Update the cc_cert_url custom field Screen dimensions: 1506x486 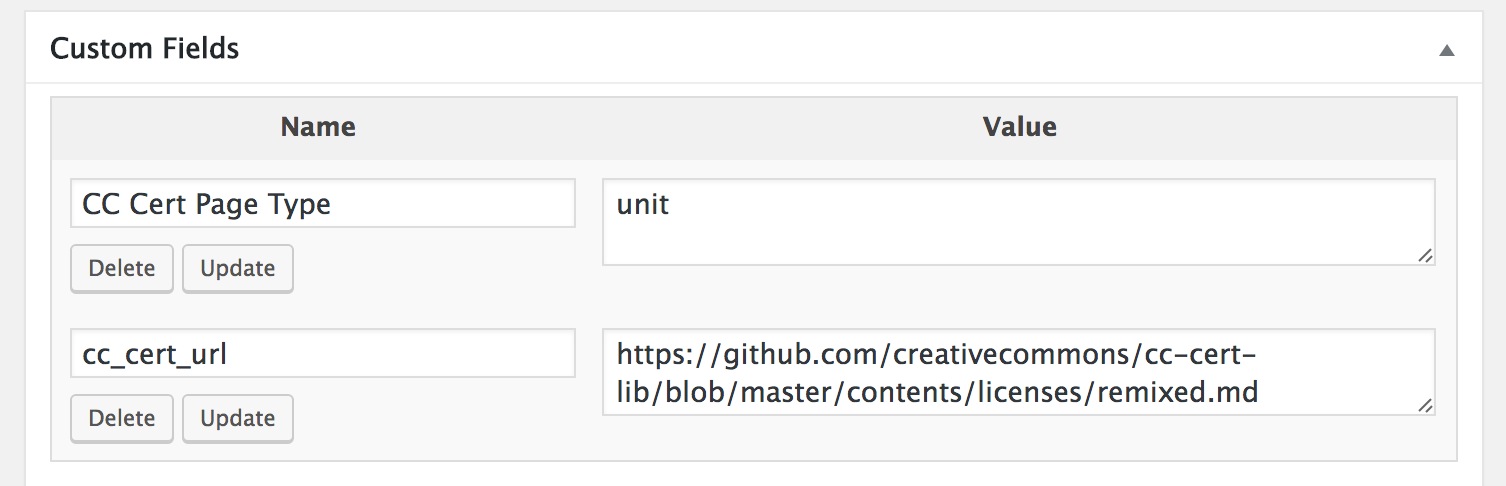tap(237, 418)
